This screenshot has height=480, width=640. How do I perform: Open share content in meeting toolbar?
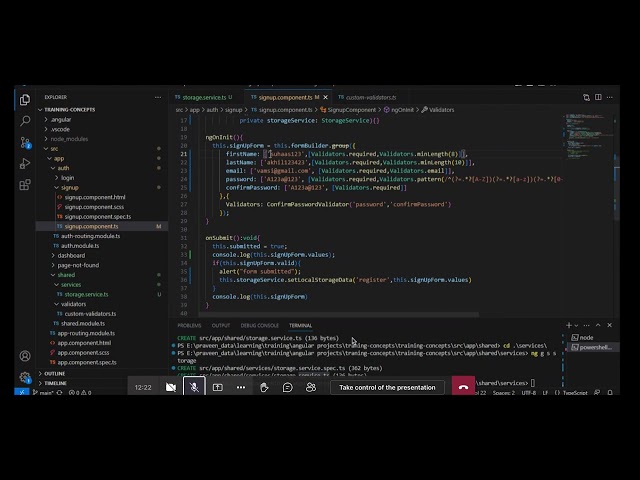click(x=218, y=387)
